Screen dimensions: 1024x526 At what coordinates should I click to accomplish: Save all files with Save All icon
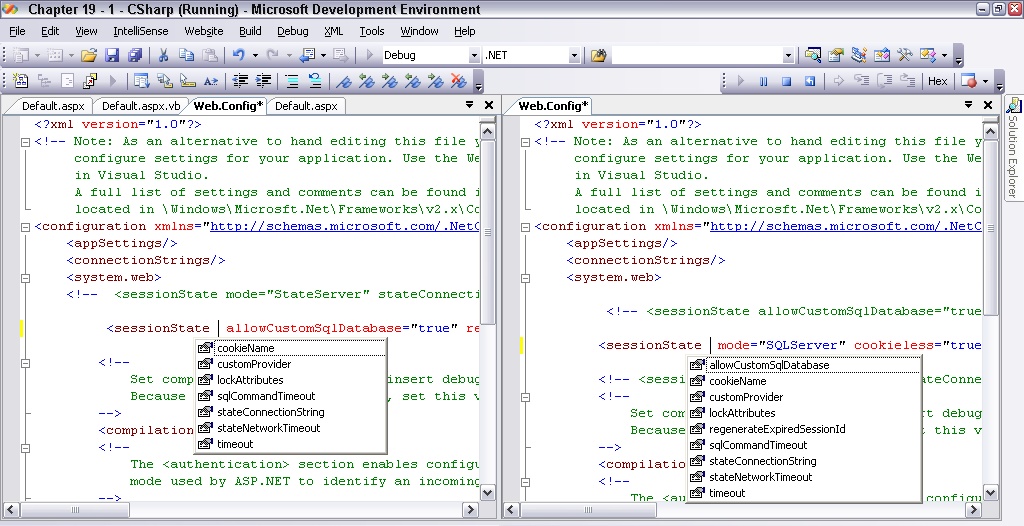tap(133, 55)
